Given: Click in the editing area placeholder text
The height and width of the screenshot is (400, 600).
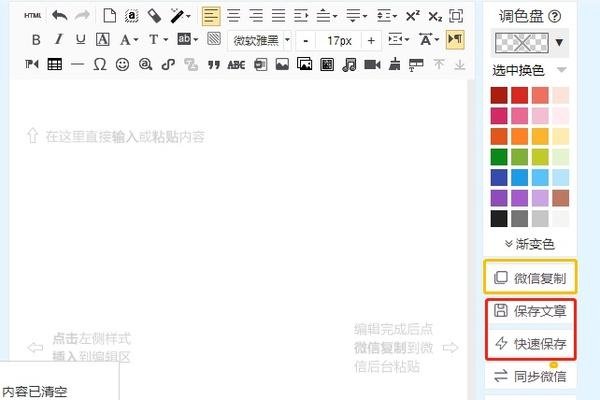Looking at the screenshot, I should 125,137.
